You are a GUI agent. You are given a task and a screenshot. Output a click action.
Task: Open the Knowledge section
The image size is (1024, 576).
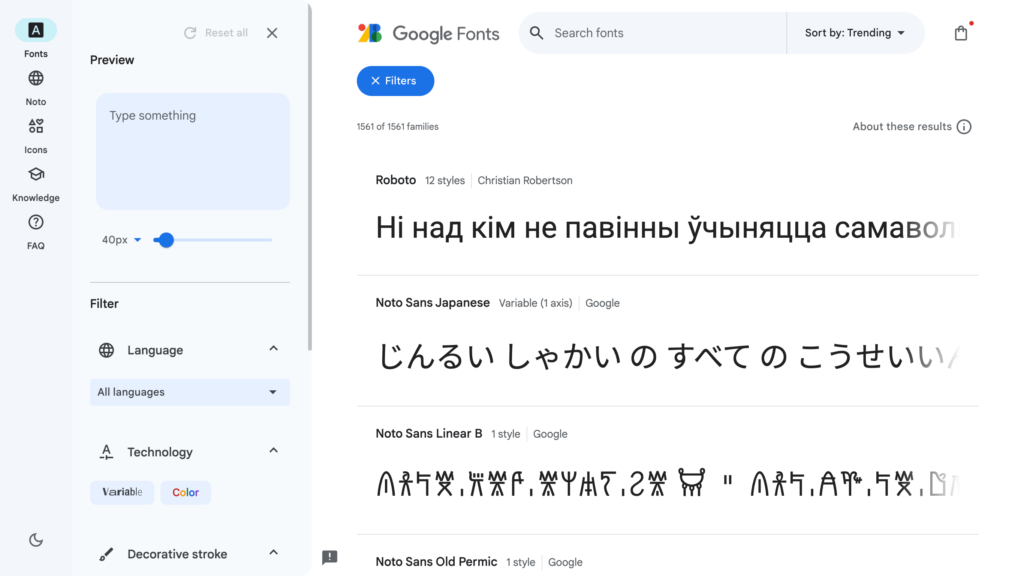click(35, 182)
